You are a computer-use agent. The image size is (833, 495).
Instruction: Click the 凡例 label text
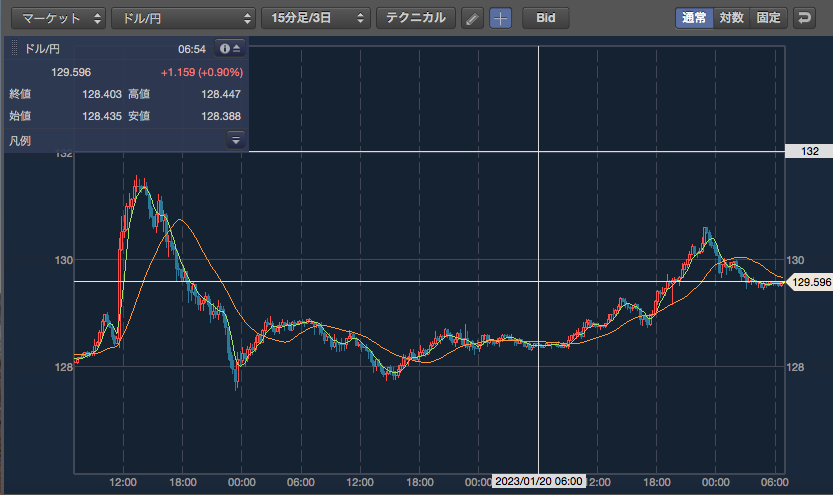point(20,141)
